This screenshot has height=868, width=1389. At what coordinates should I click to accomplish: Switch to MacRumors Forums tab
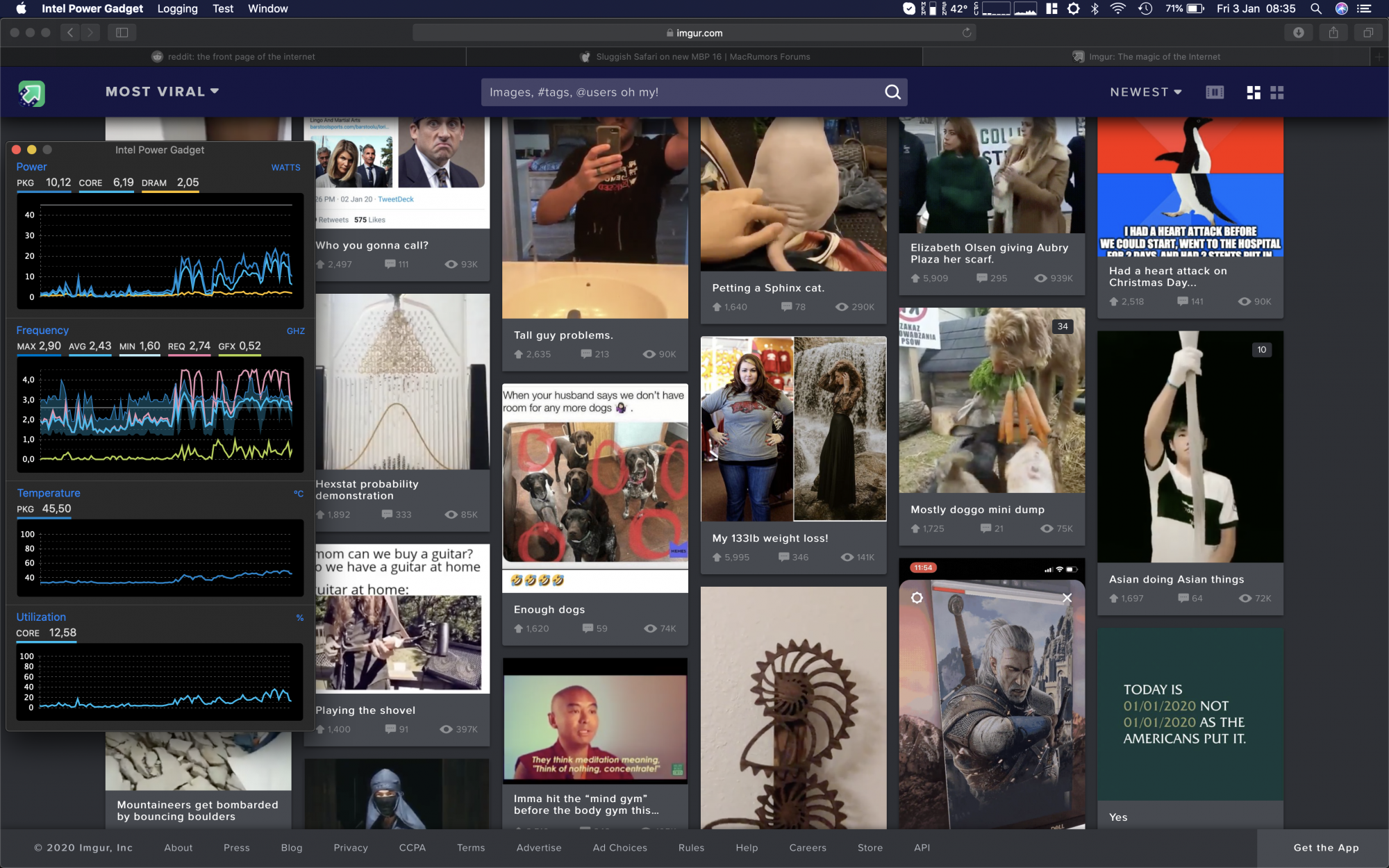[x=694, y=57]
